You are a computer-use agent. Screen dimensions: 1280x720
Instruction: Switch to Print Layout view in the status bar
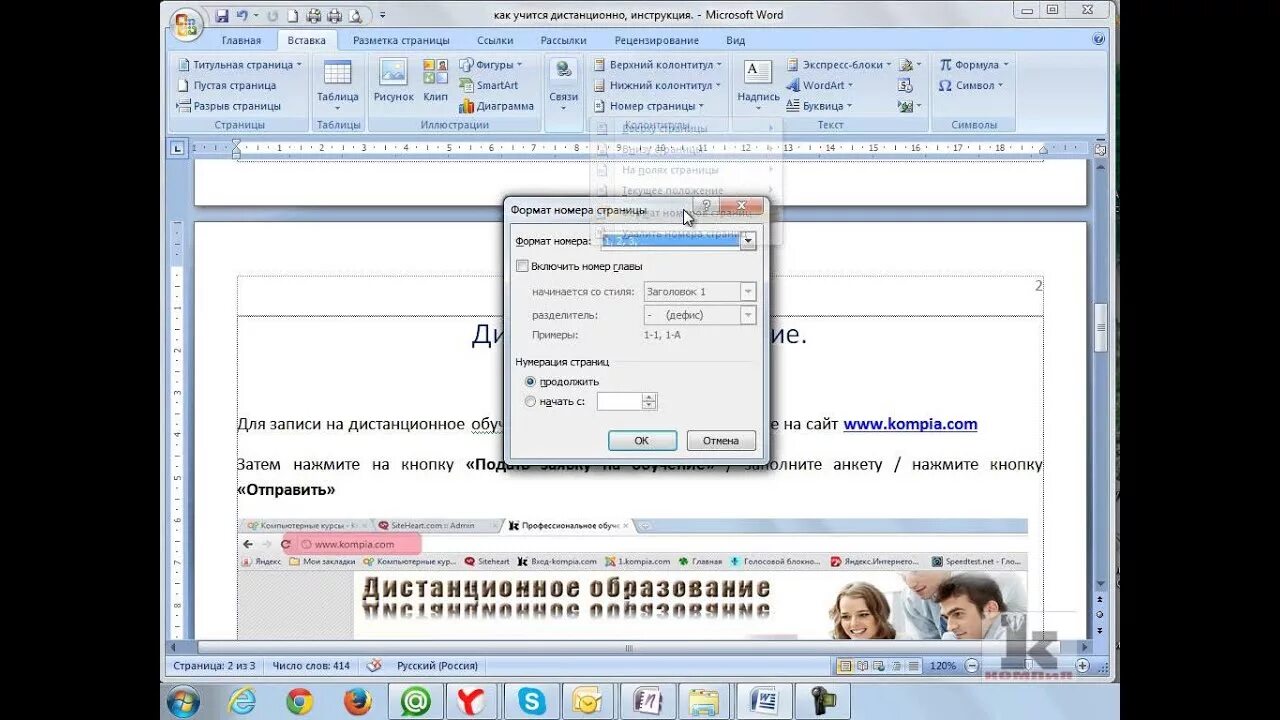click(846, 665)
